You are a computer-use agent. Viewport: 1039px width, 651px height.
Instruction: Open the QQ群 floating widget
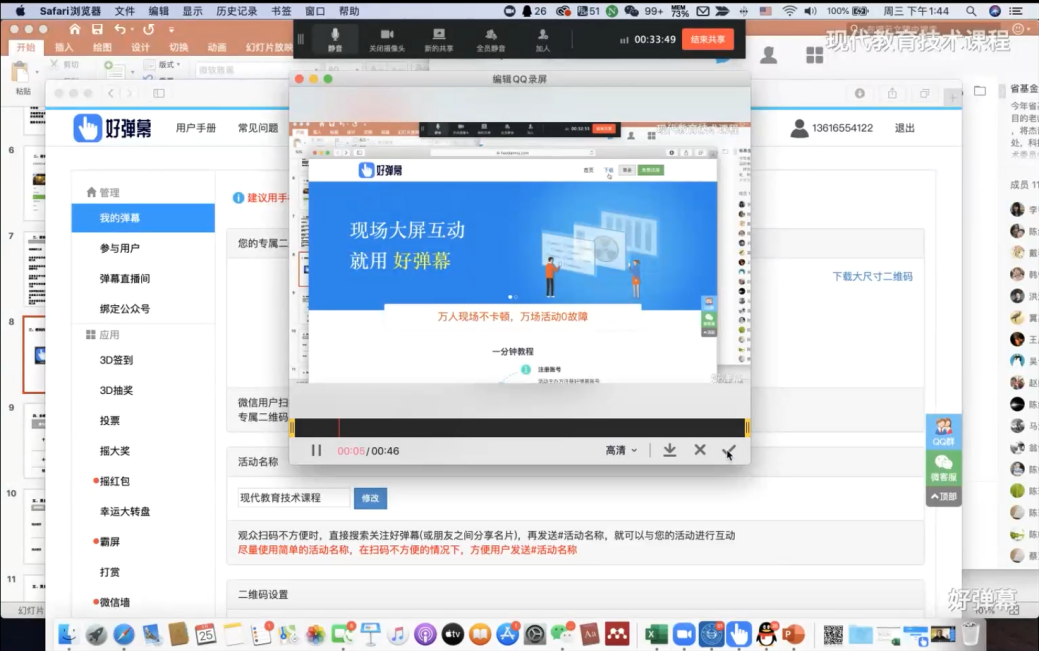(x=943, y=431)
